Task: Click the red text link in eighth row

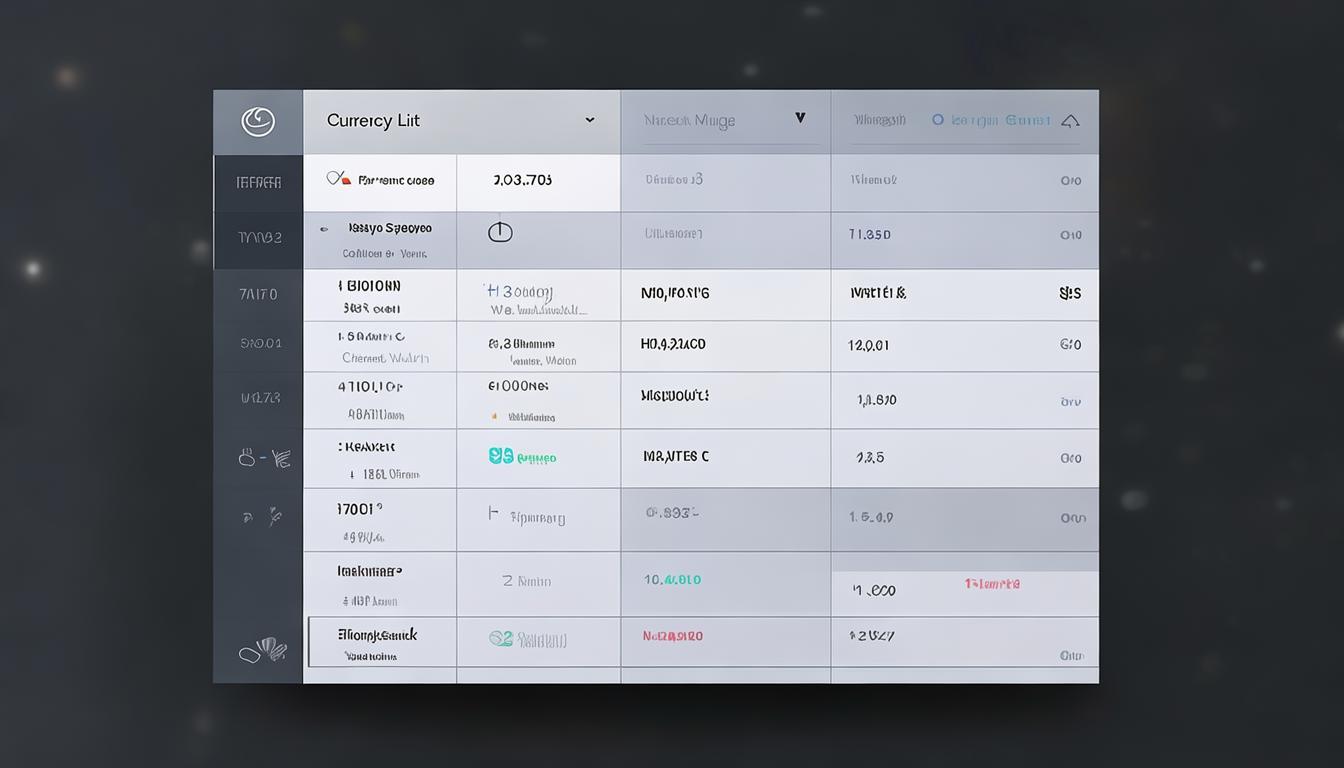Action: [x=992, y=583]
